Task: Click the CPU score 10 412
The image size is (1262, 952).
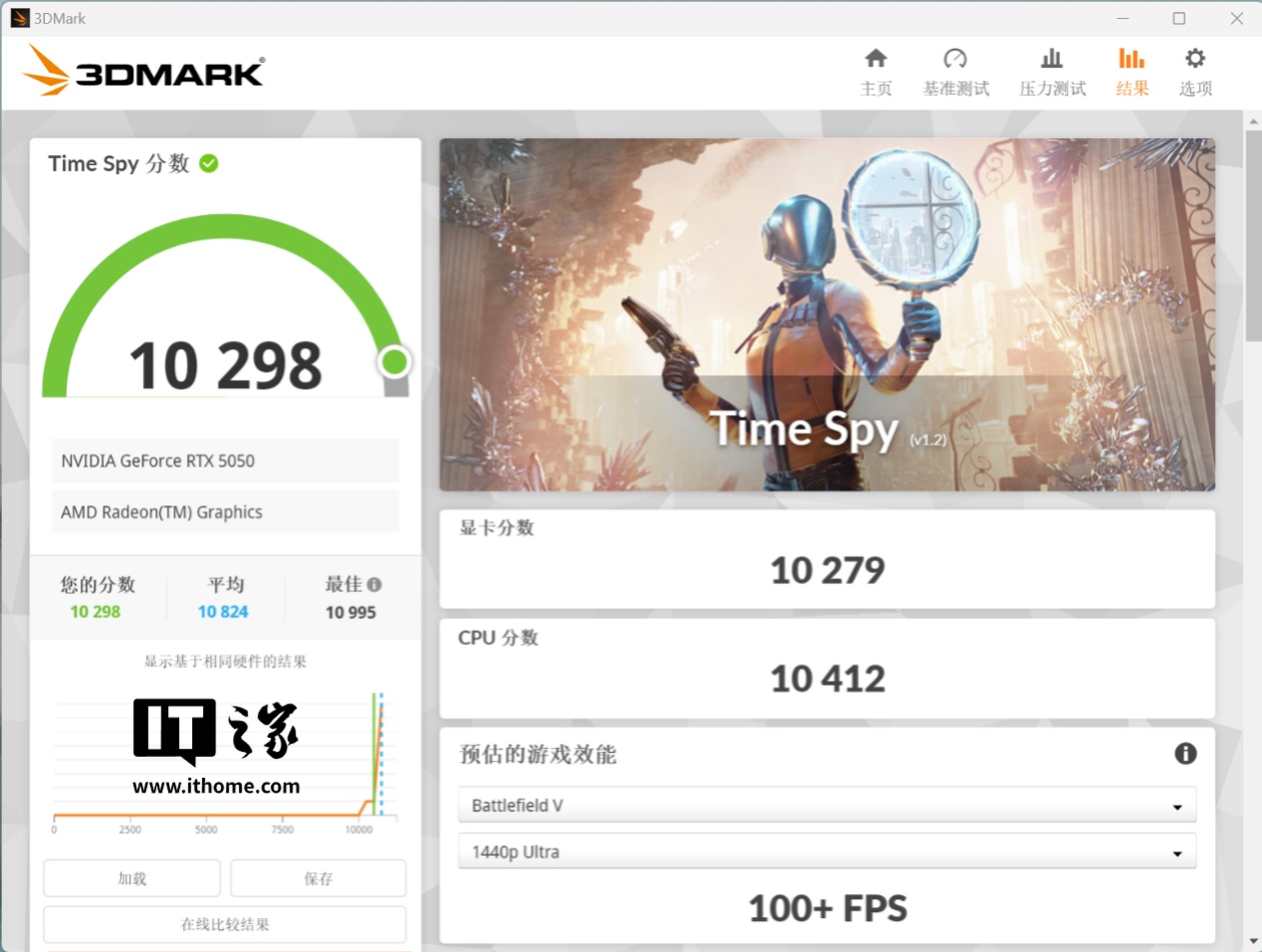Action: [827, 679]
